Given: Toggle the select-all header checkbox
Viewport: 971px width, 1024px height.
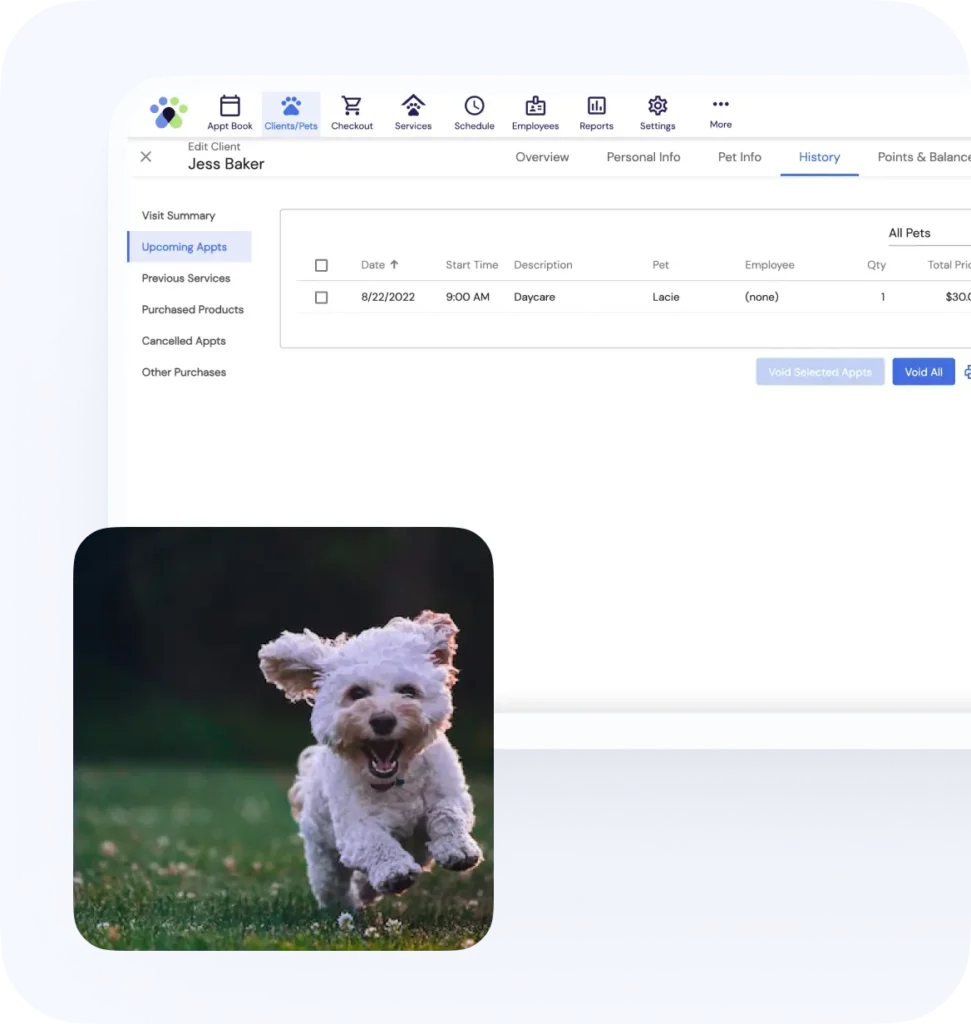Looking at the screenshot, I should (x=321, y=265).
